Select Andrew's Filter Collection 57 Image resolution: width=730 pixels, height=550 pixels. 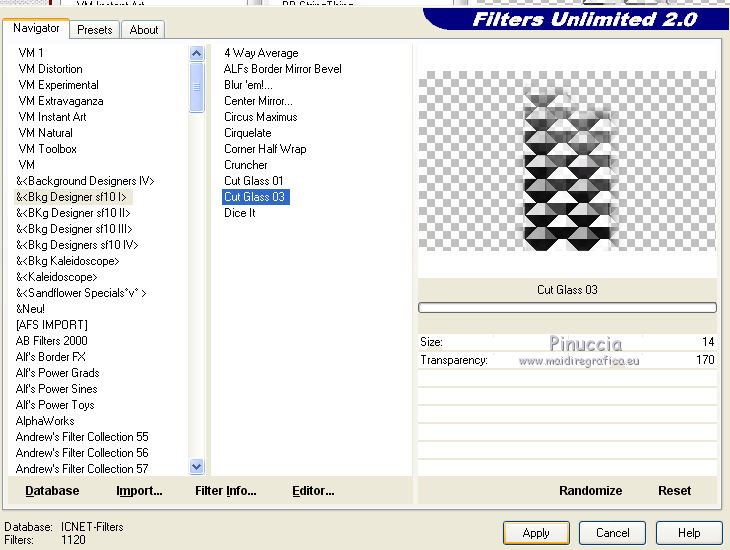pos(82,469)
